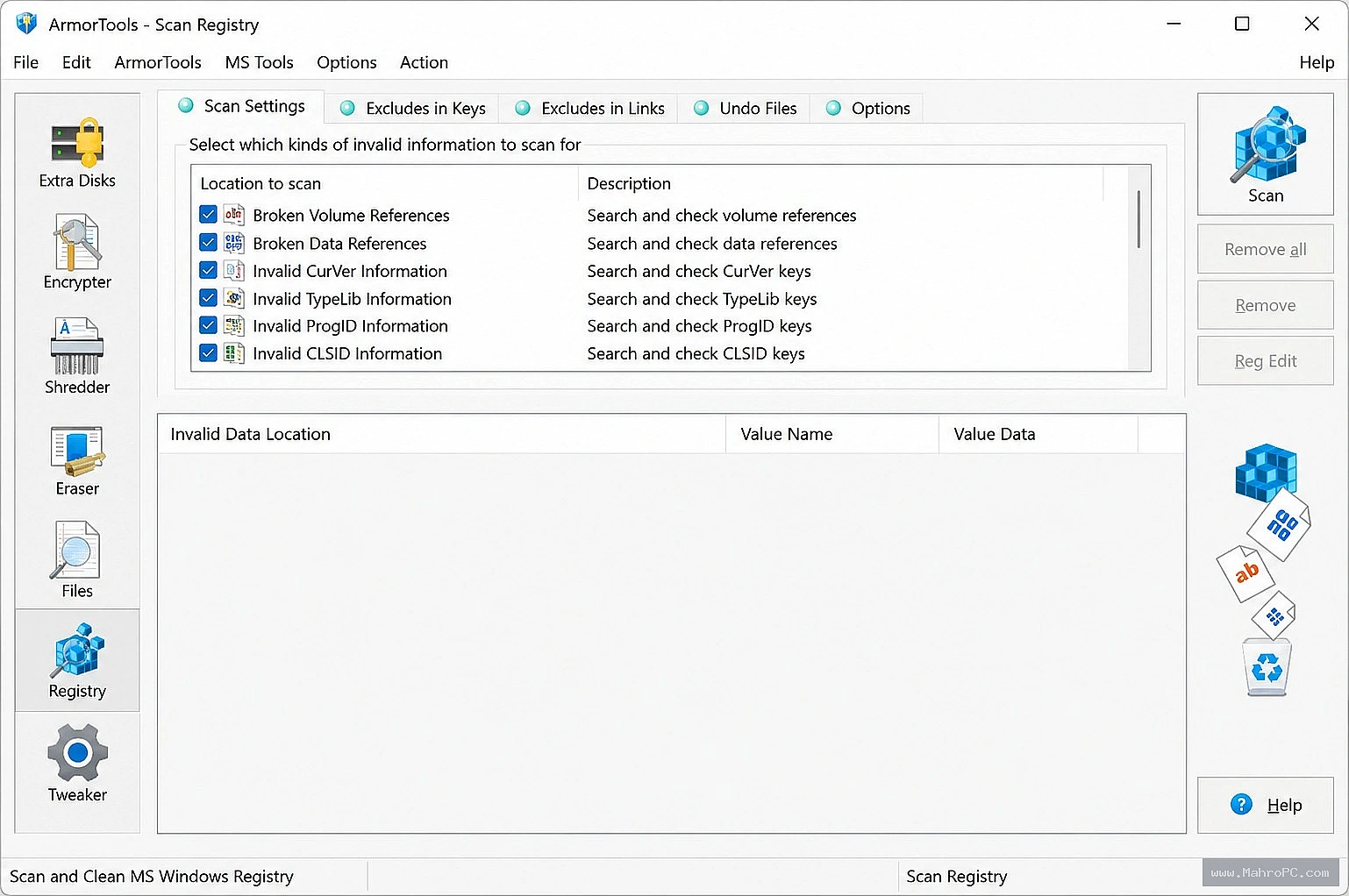Click the Help button at bottom right
1349x896 pixels.
[1265, 805]
